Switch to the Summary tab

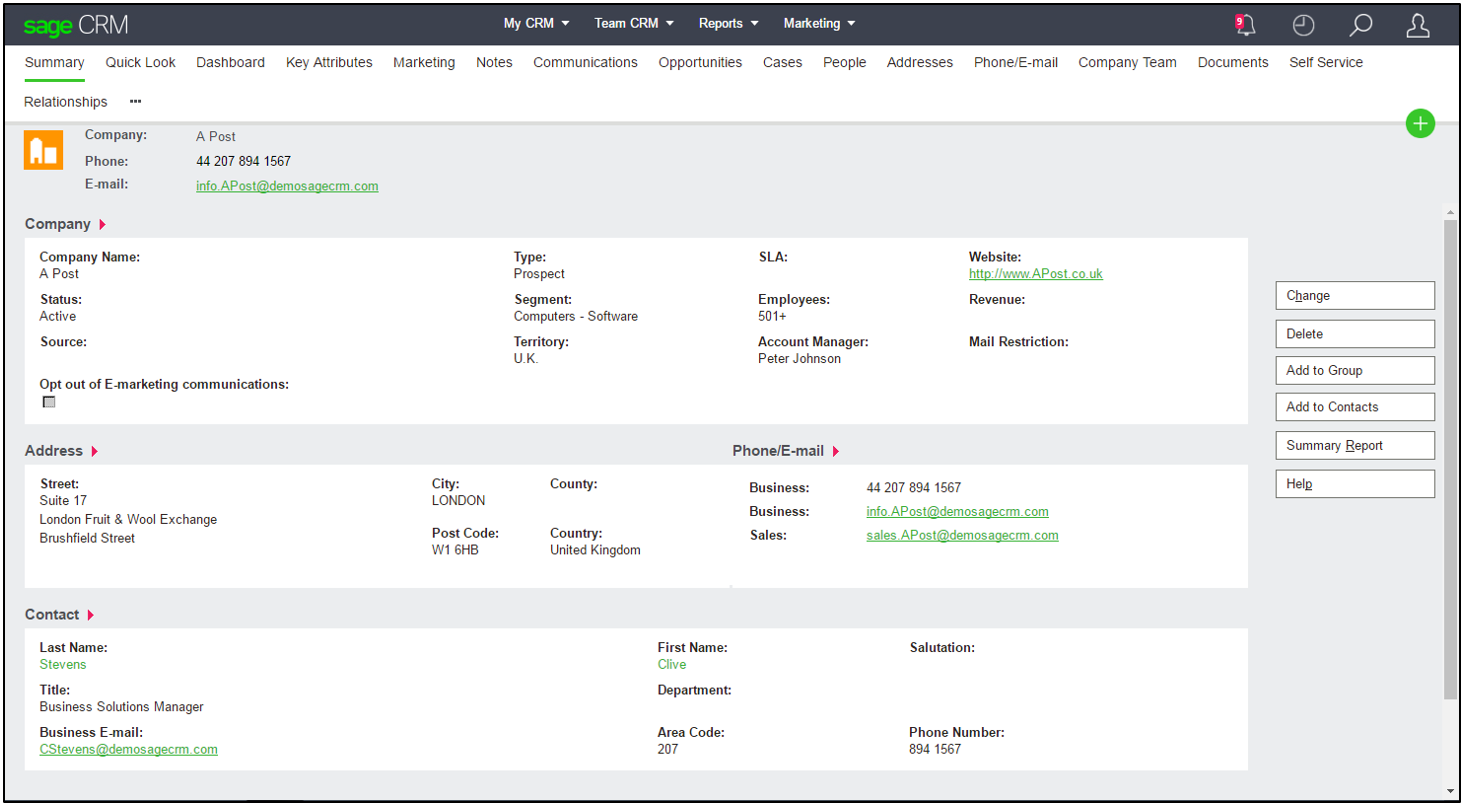[54, 62]
